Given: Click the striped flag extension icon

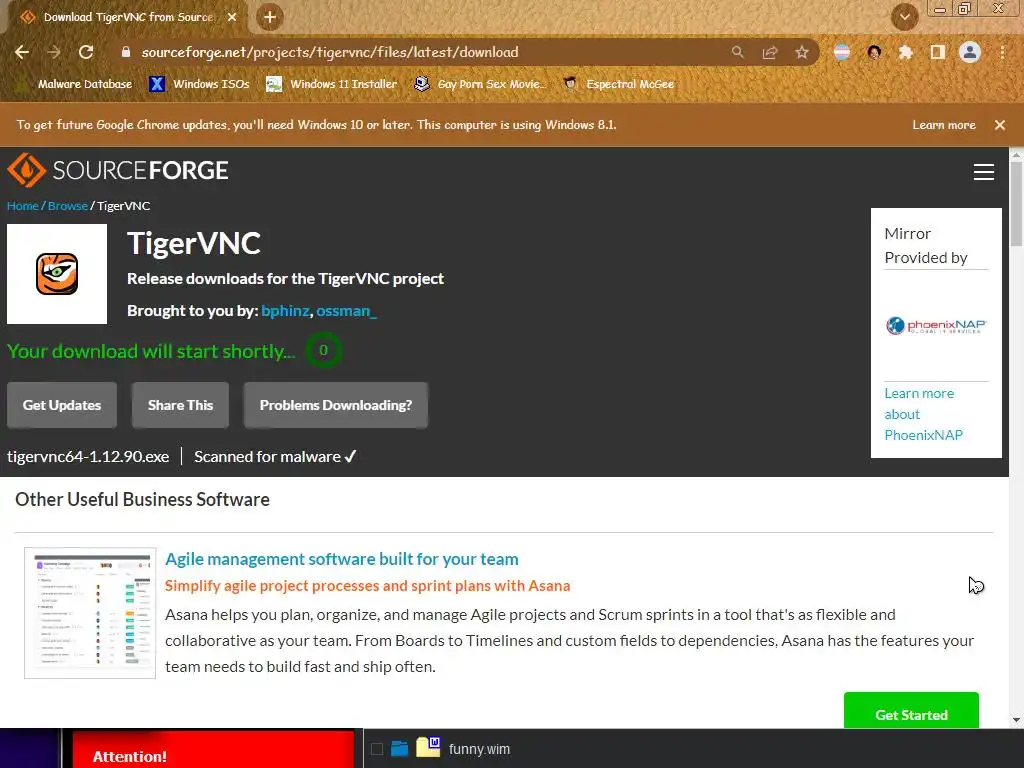Looking at the screenshot, I should tap(842, 52).
